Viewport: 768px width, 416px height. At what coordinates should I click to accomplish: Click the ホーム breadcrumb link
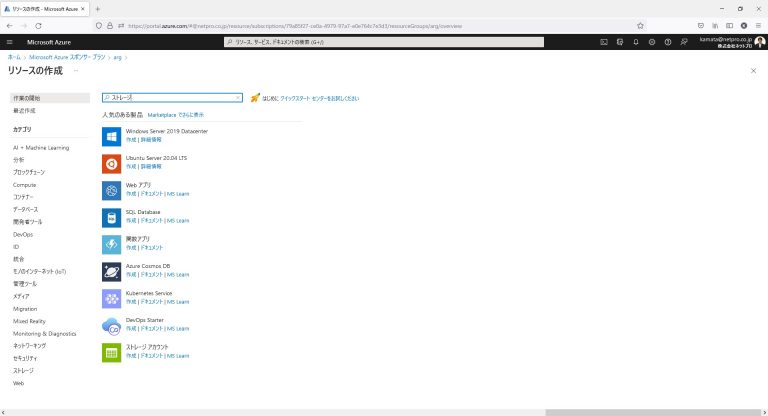[14, 58]
